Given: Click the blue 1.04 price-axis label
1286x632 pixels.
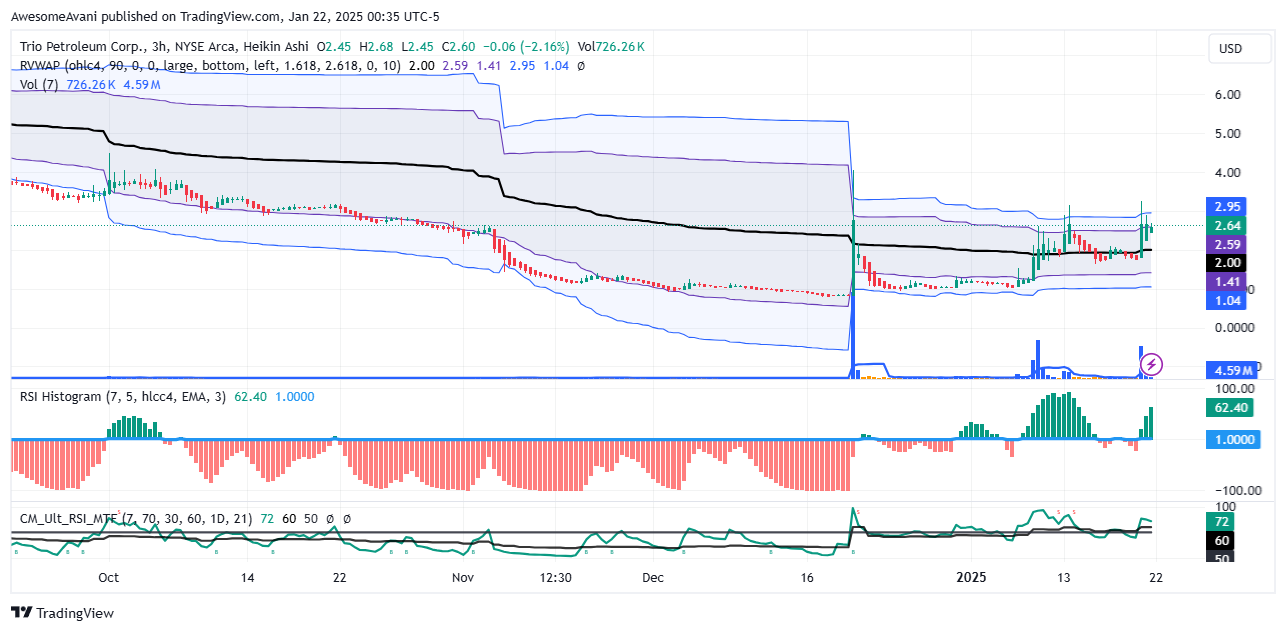Looking at the screenshot, I should tap(1227, 301).
